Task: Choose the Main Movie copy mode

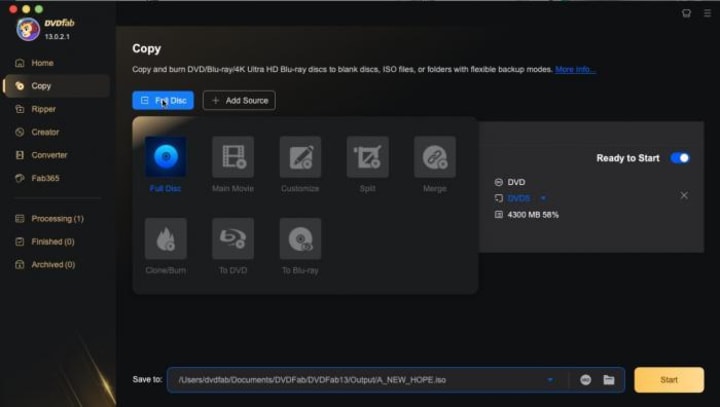Action: coord(233,157)
